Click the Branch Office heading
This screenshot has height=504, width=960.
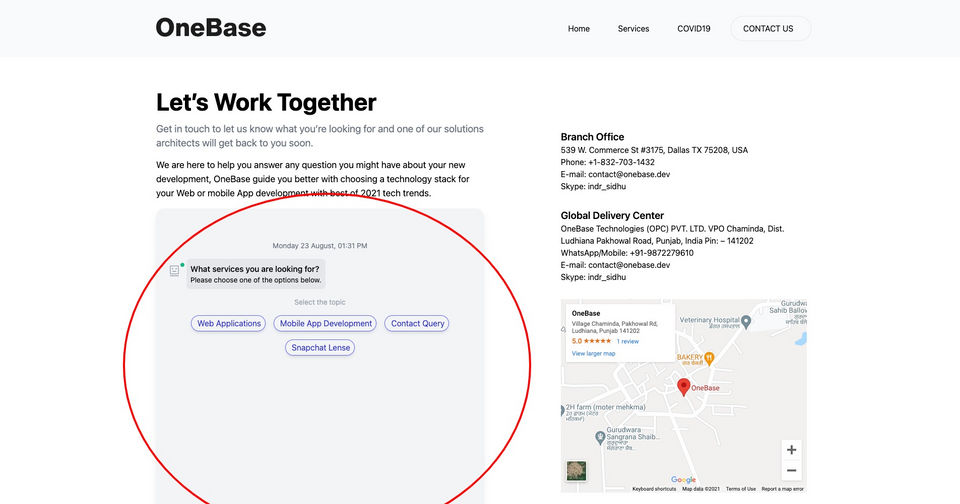(x=592, y=137)
